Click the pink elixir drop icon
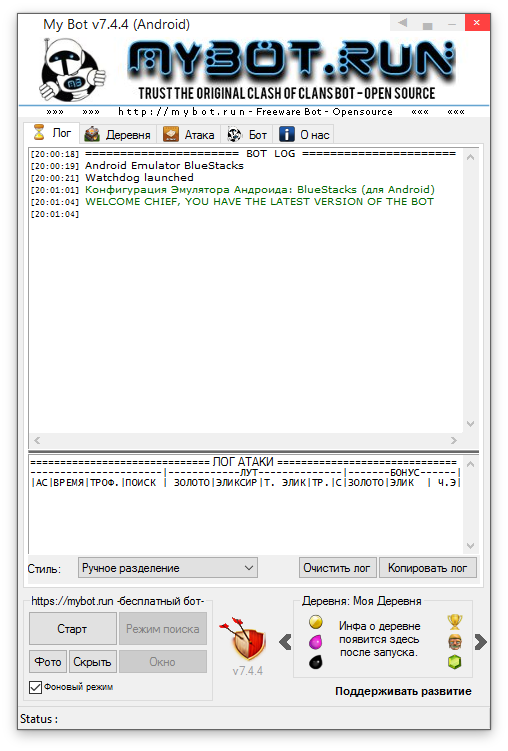Image resolution: width=508 pixels, height=751 pixels. [316, 641]
